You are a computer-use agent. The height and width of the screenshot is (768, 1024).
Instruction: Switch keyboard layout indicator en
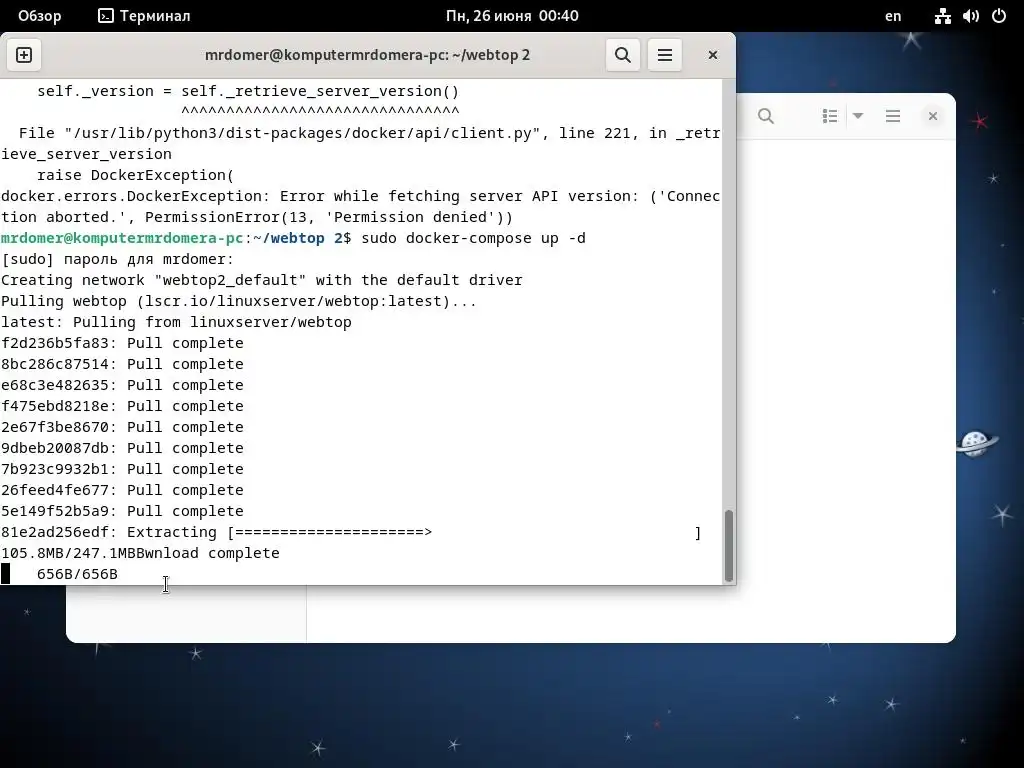pos(893,16)
